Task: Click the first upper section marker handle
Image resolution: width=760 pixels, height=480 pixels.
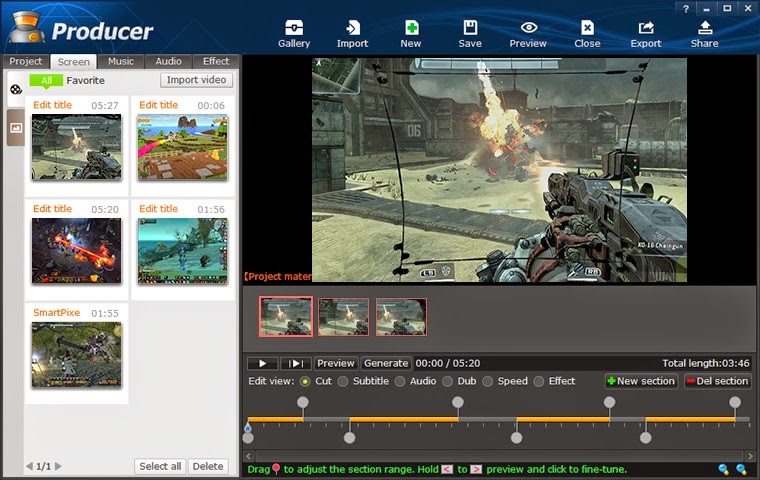Action: point(302,402)
